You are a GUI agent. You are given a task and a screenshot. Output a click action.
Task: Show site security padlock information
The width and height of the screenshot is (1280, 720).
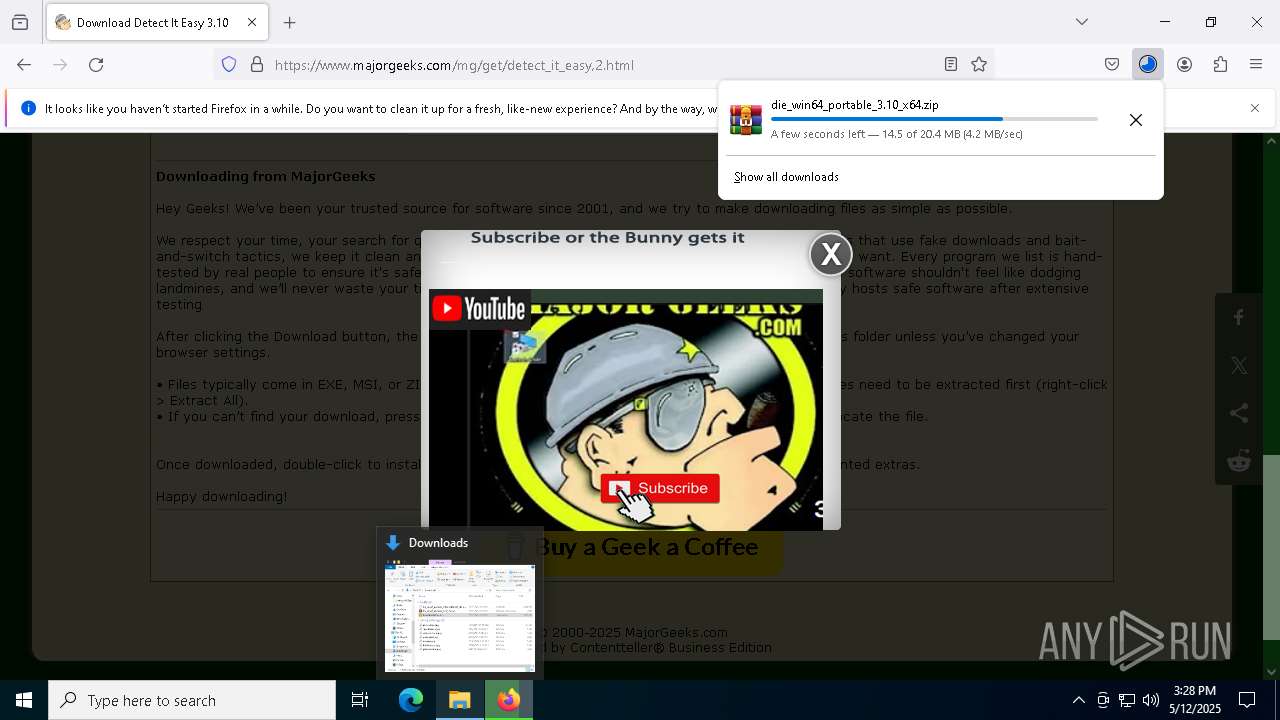(x=257, y=65)
